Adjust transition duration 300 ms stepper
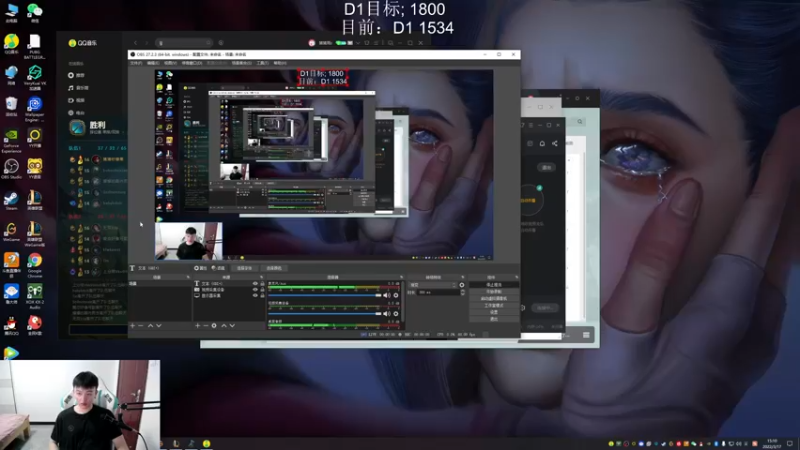Image resolution: width=800 pixels, height=450 pixels. 463,292
